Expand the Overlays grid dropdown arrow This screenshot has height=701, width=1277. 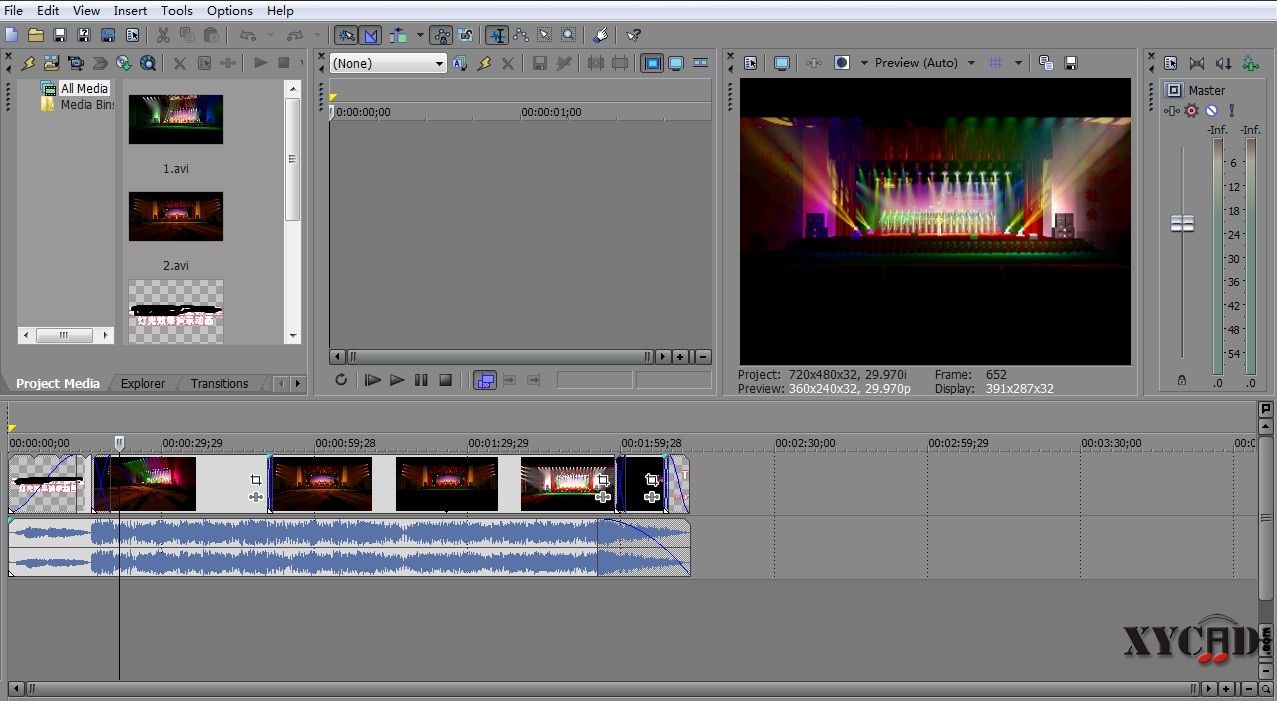[1018, 62]
